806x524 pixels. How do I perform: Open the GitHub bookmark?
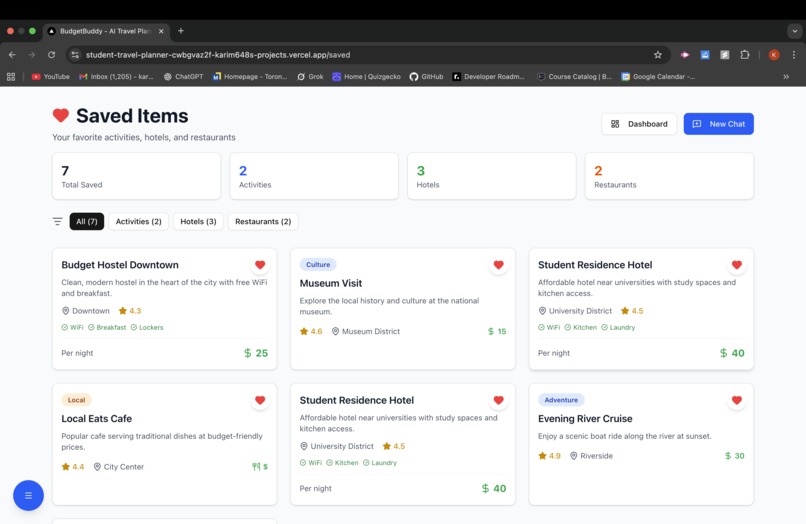[426, 77]
